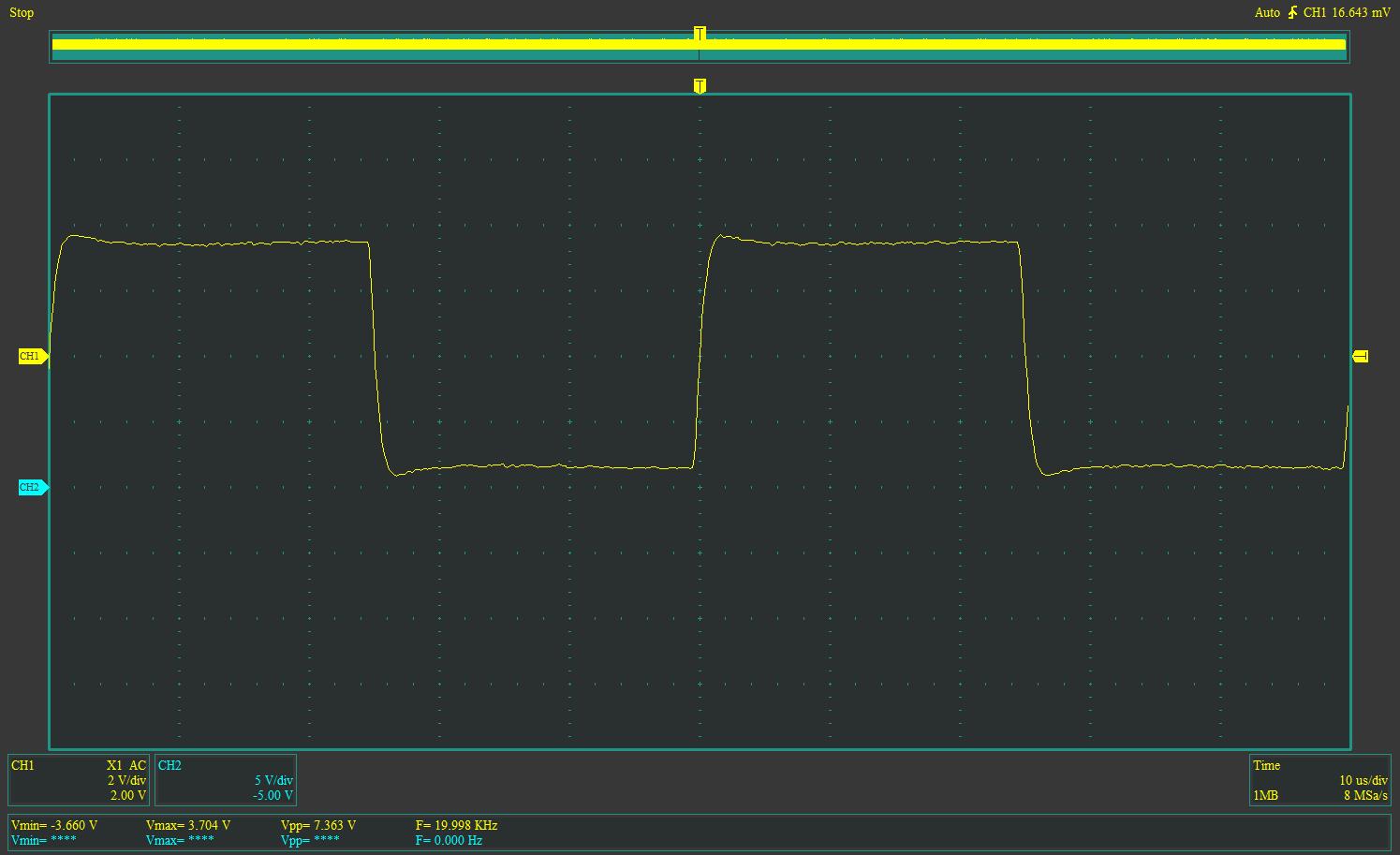Click the CH2 Vmin= **** measurement
The image size is (1400, 855).
coord(43,840)
